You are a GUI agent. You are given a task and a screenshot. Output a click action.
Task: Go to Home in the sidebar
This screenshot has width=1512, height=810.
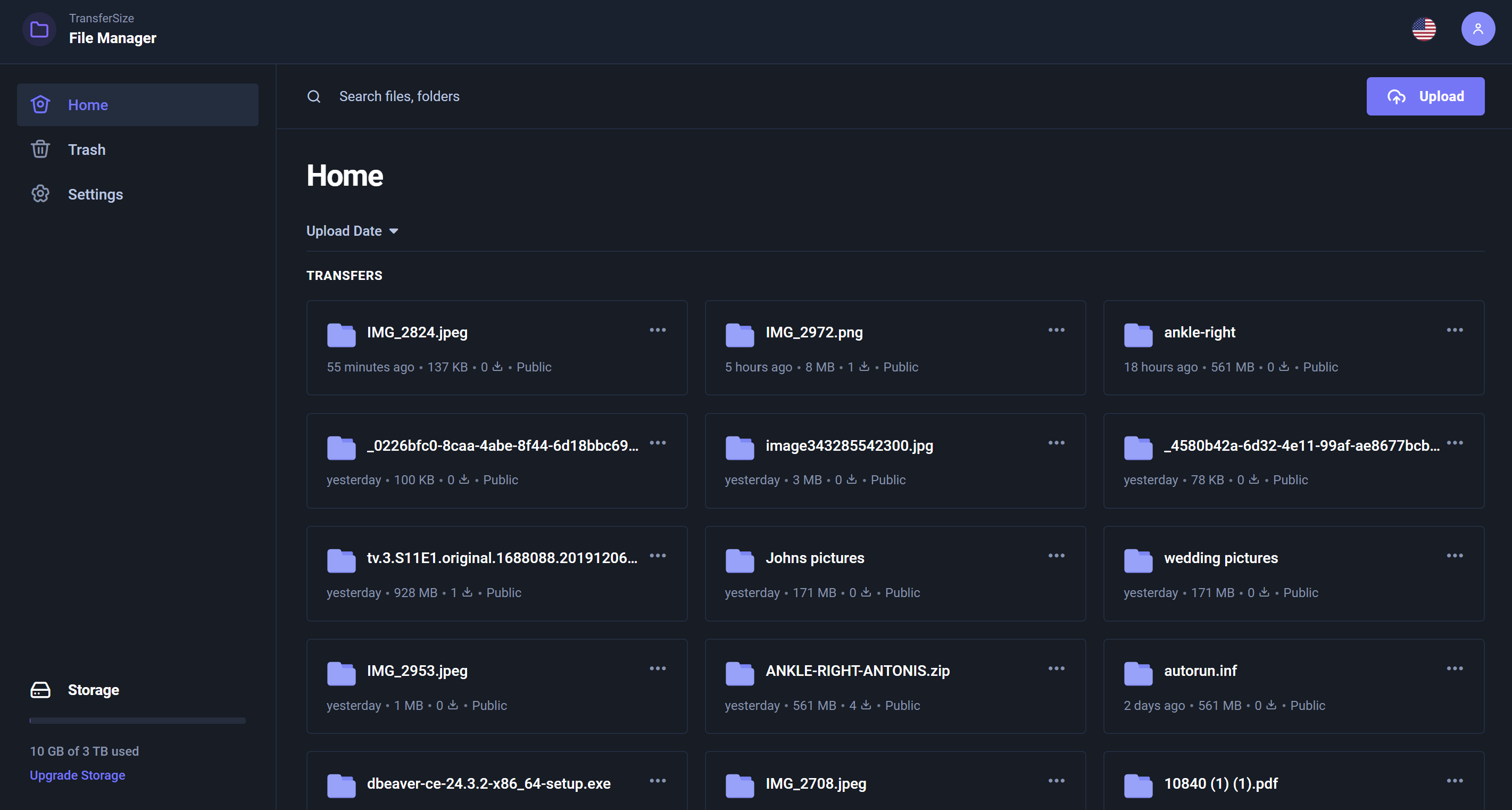click(137, 104)
